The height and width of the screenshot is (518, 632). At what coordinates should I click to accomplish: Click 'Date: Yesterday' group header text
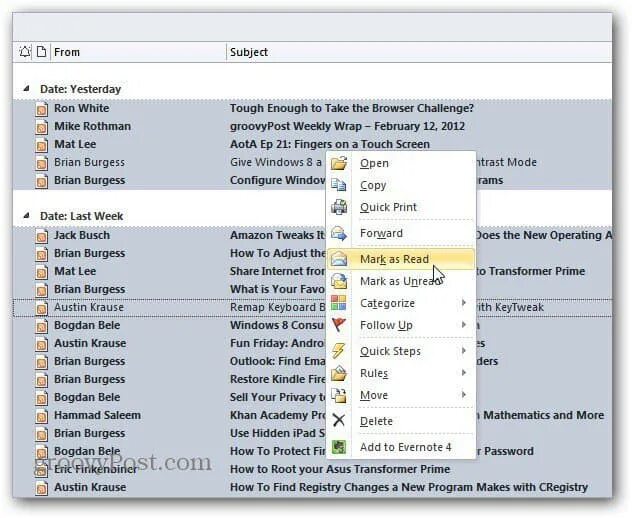tap(80, 89)
